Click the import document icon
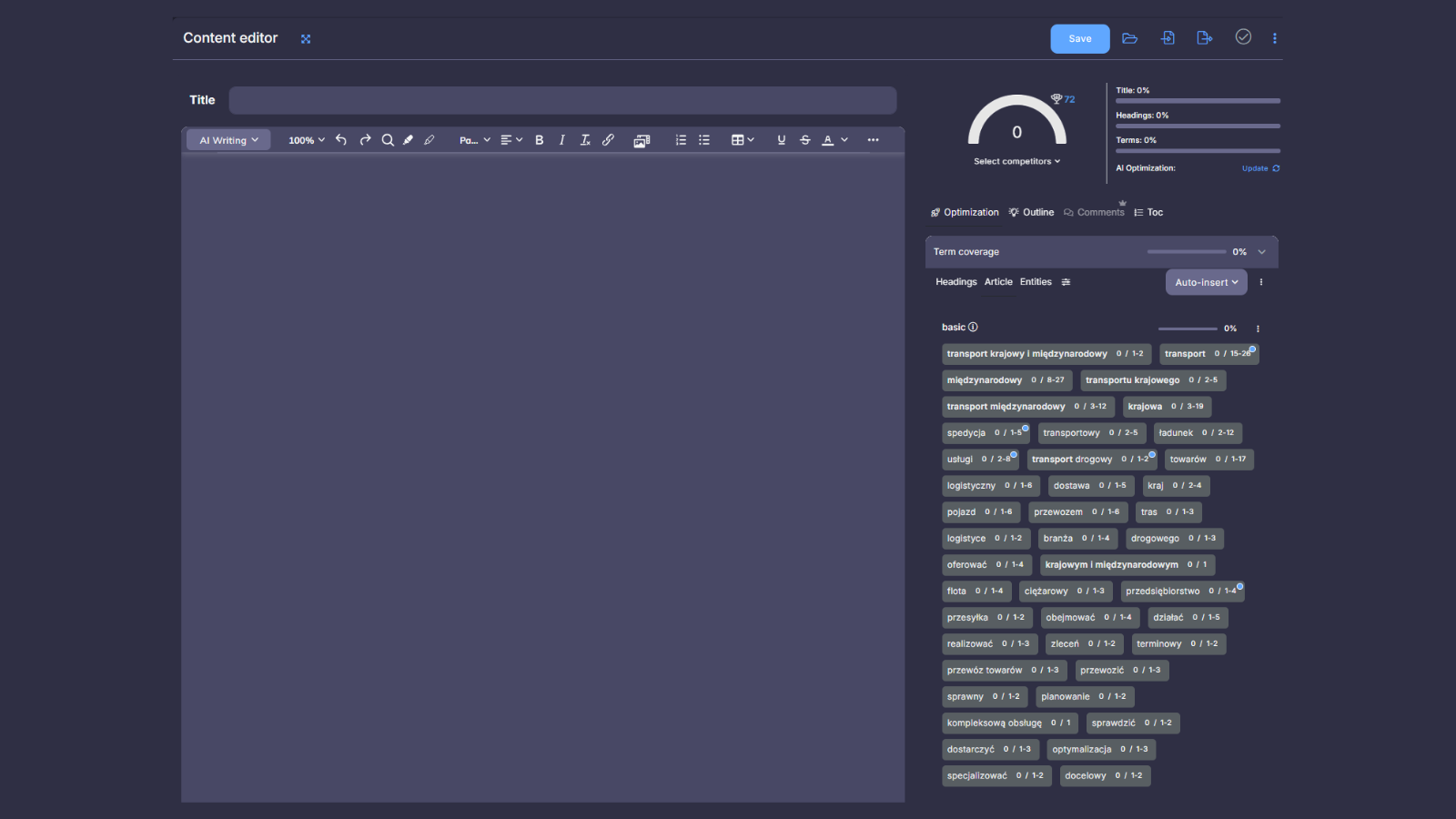Screen dimensions: 1456x819 pos(1168,38)
